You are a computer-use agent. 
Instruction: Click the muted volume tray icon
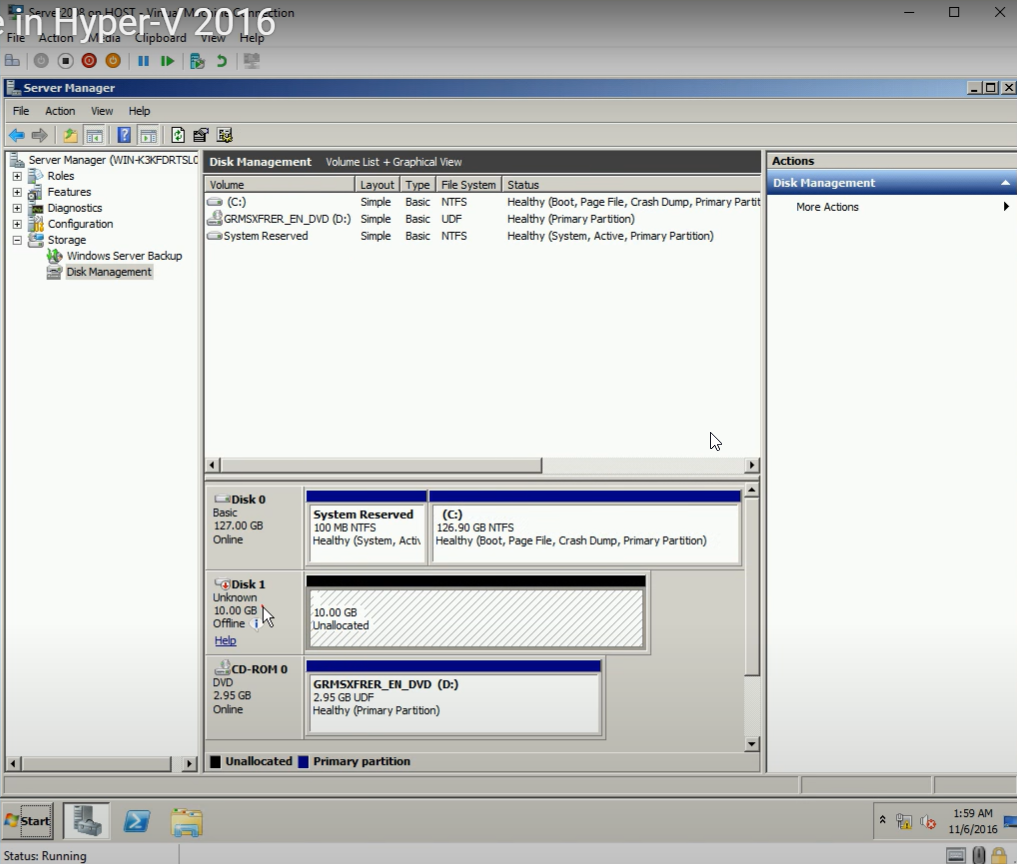[927, 822]
